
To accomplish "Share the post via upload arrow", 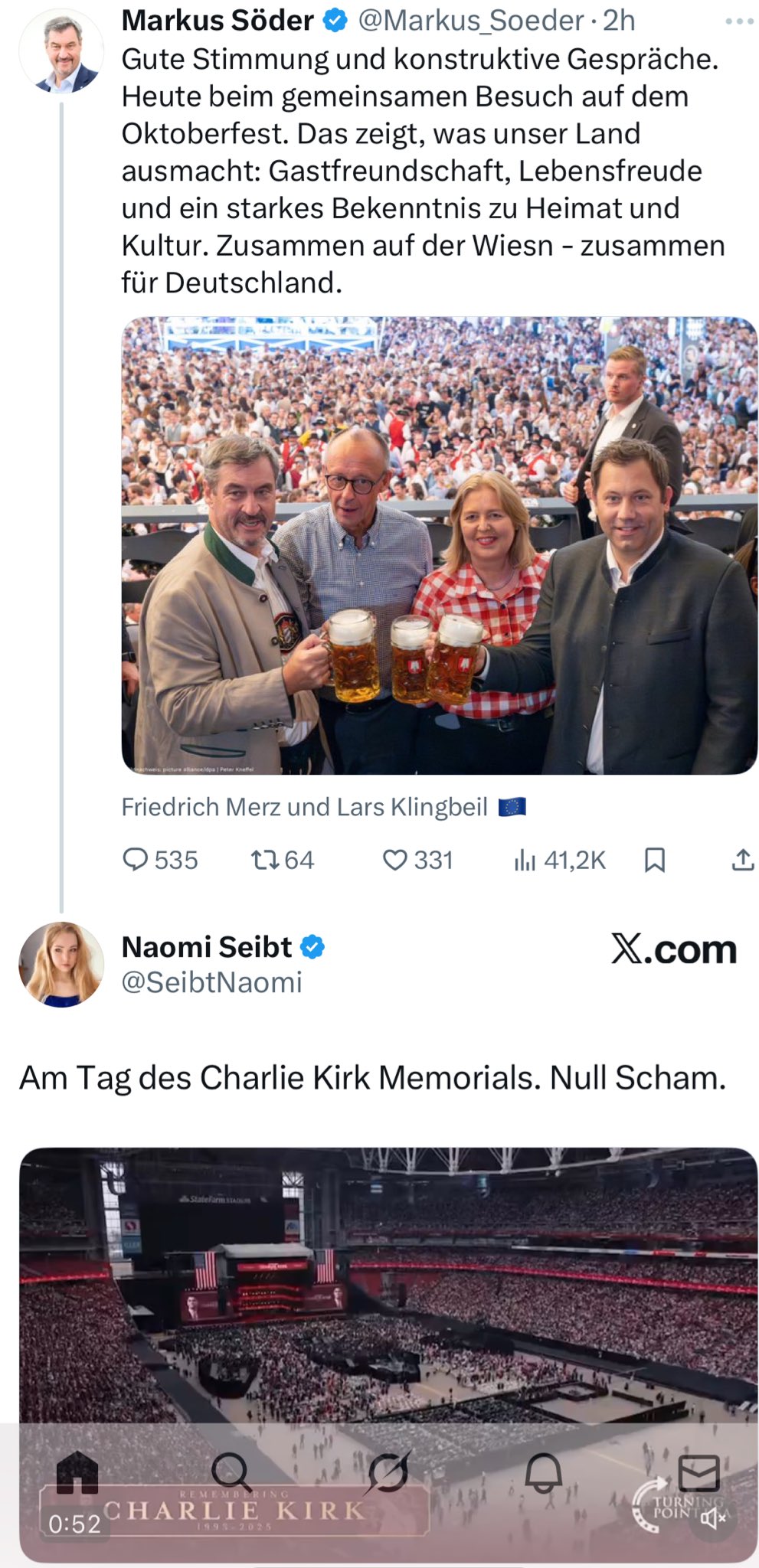I will point(742,861).
